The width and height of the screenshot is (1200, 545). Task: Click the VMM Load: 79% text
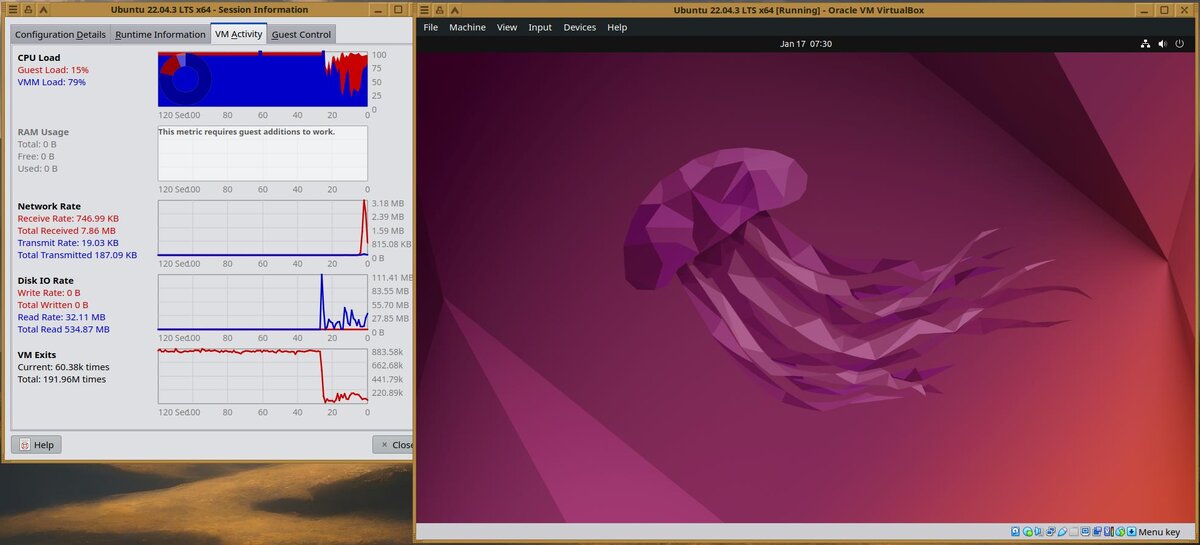(x=51, y=82)
